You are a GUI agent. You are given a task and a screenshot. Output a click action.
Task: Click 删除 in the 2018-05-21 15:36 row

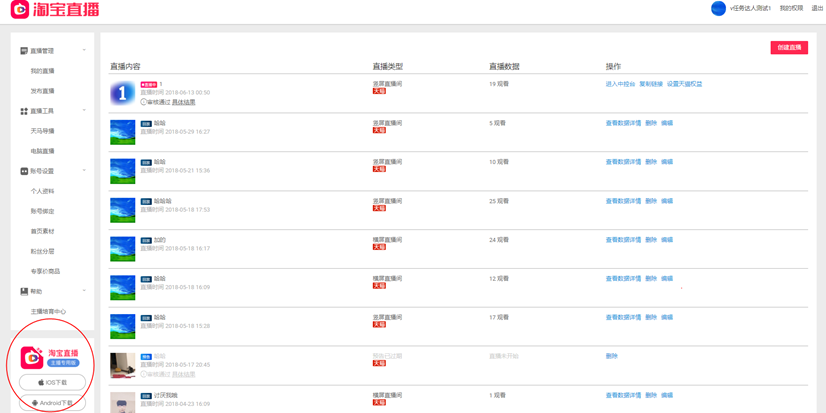(651, 162)
